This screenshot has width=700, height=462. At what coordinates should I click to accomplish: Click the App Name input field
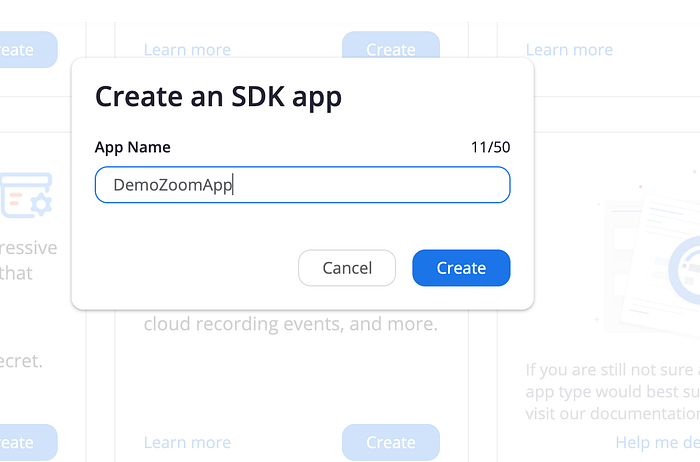(x=302, y=185)
